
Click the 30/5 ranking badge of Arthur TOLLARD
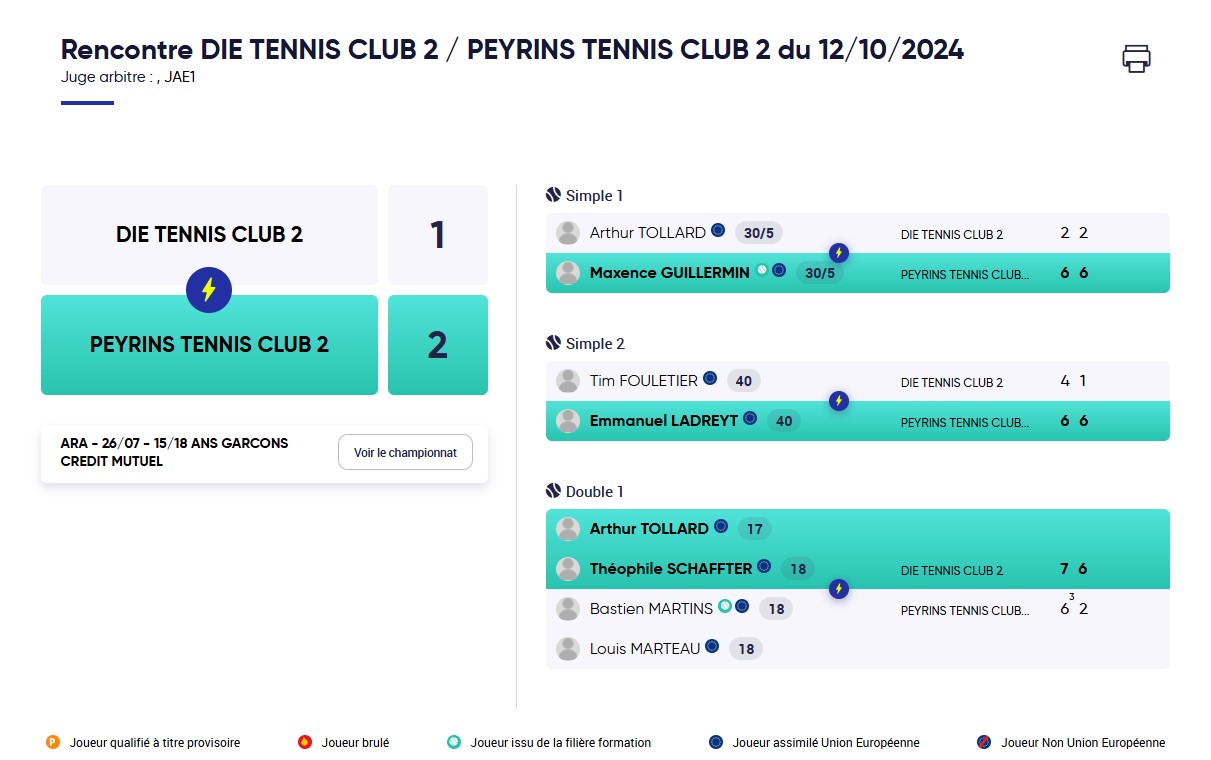(759, 233)
